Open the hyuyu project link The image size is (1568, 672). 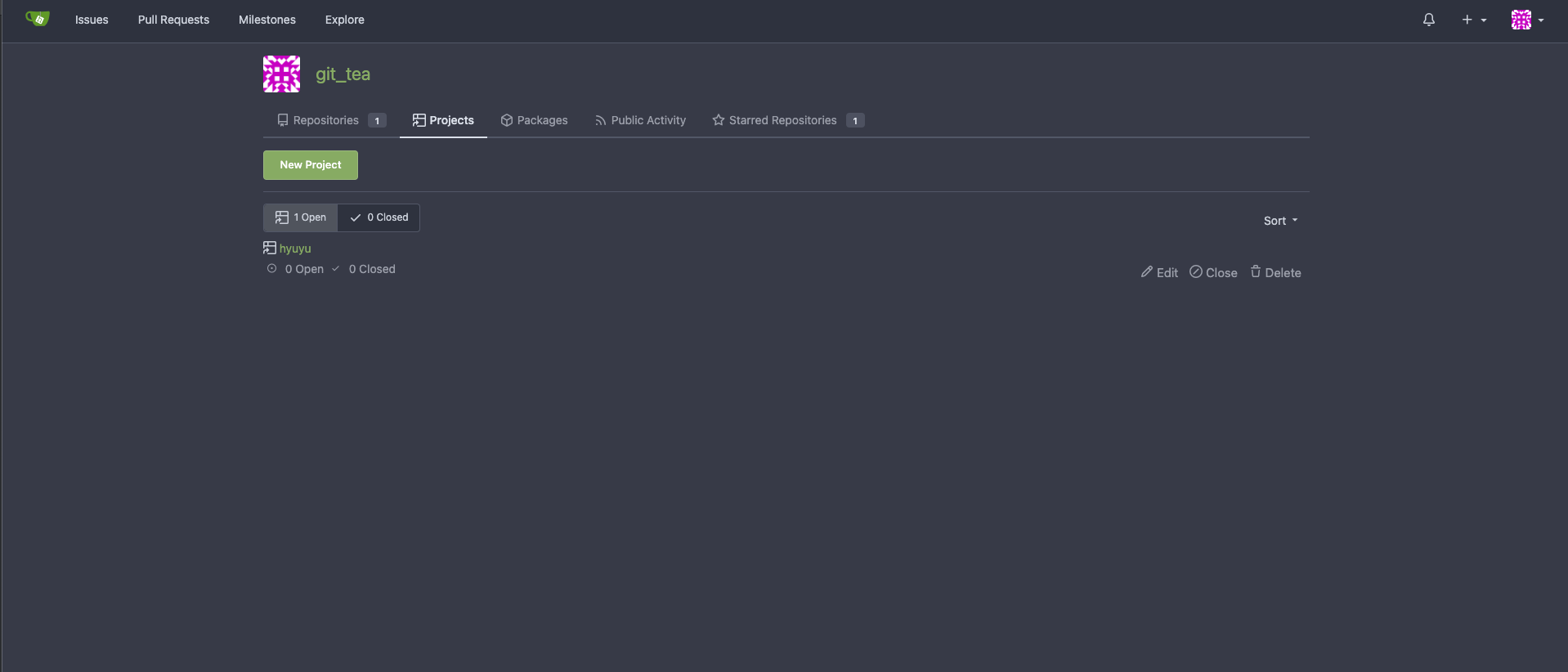(x=295, y=249)
